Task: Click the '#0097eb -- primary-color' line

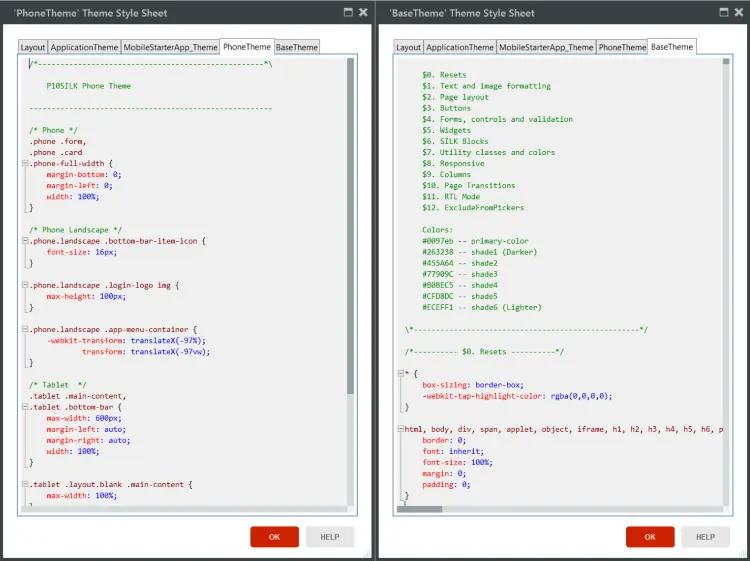Action: 475,241
